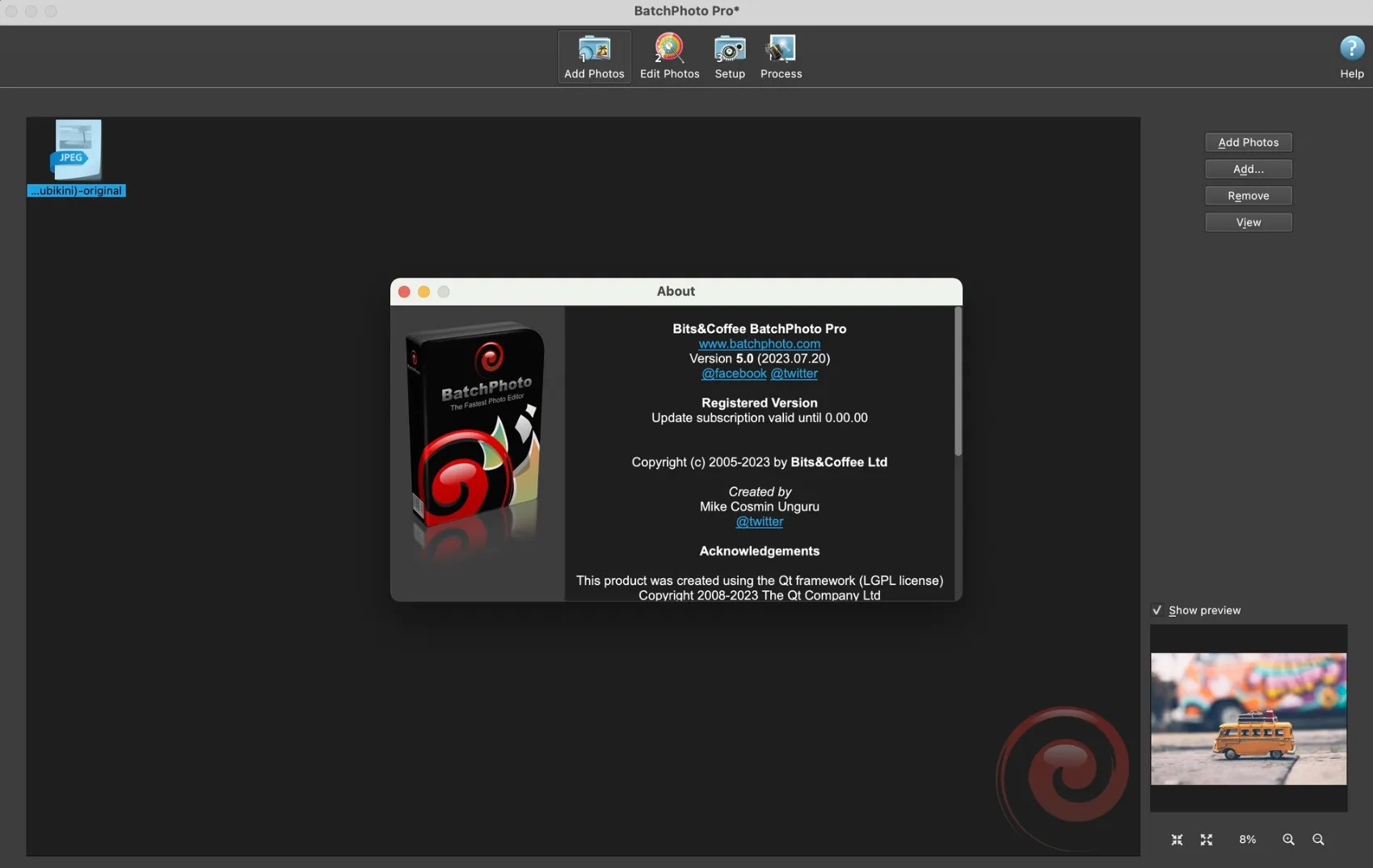Screen dimensions: 1373x868
Task: Click the Add Photos button in the right panel
Action: click(x=1249, y=142)
